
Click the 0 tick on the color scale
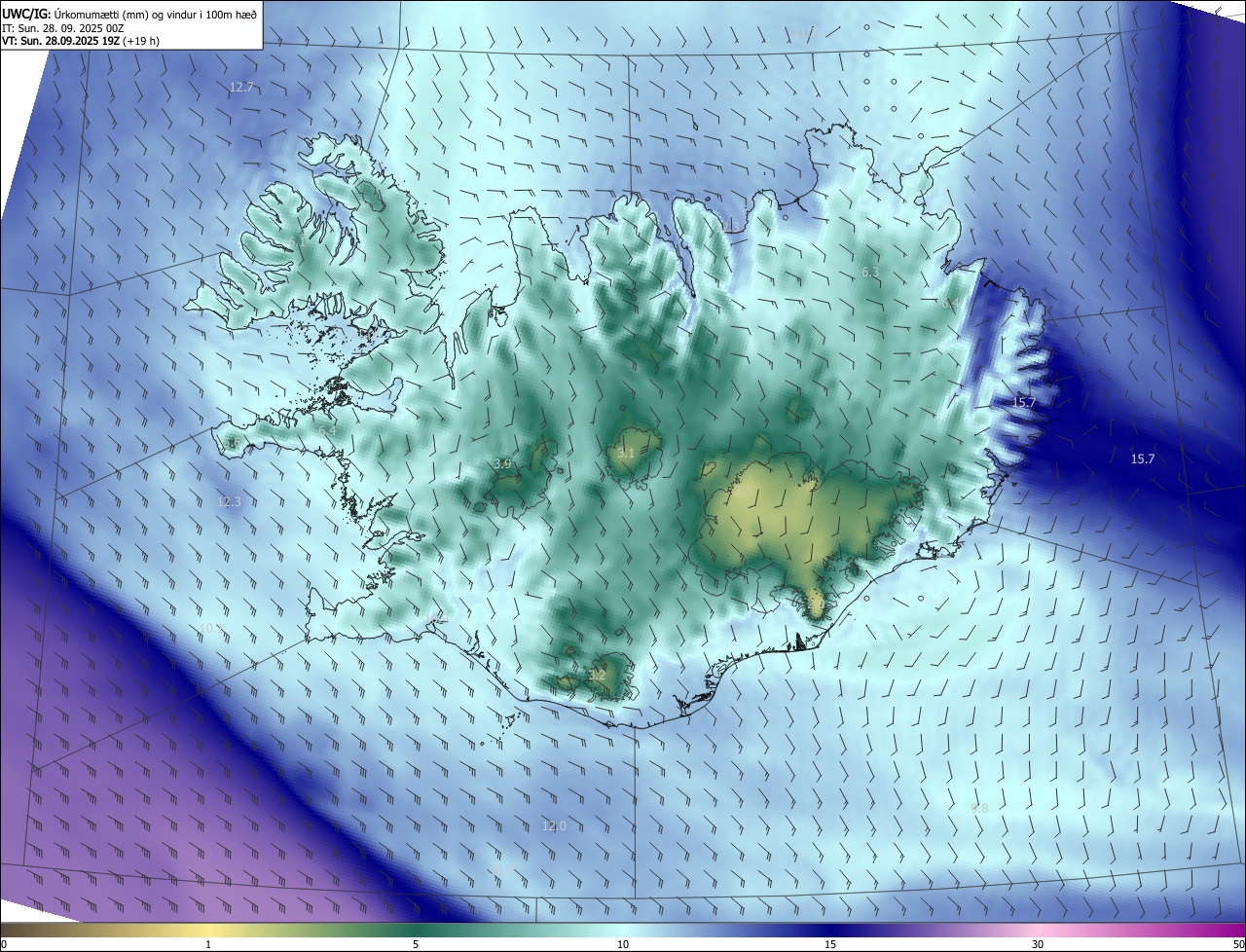[4, 944]
